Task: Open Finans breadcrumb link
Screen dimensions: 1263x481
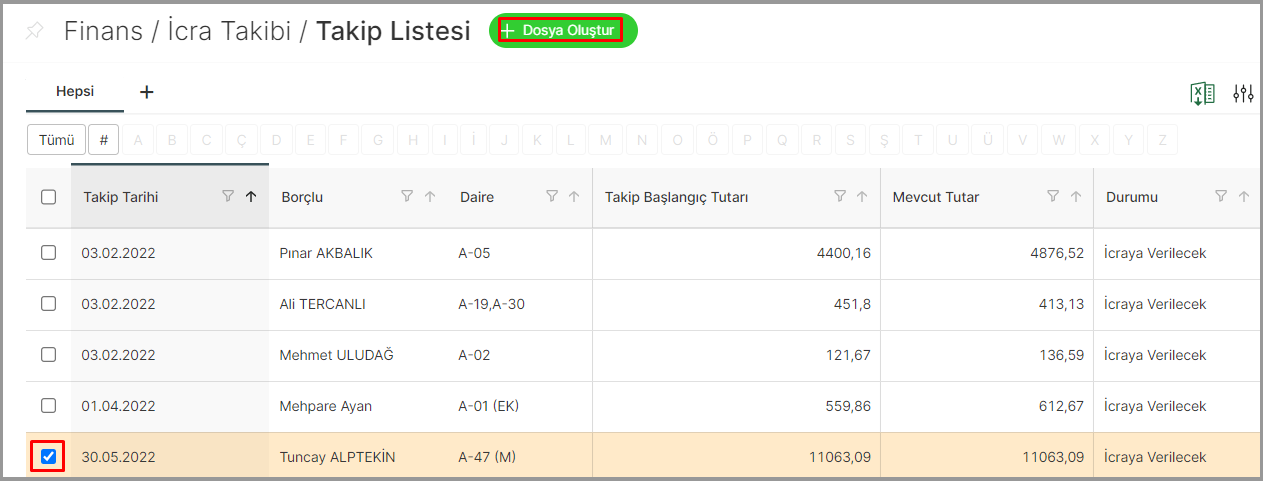Action: pos(102,31)
